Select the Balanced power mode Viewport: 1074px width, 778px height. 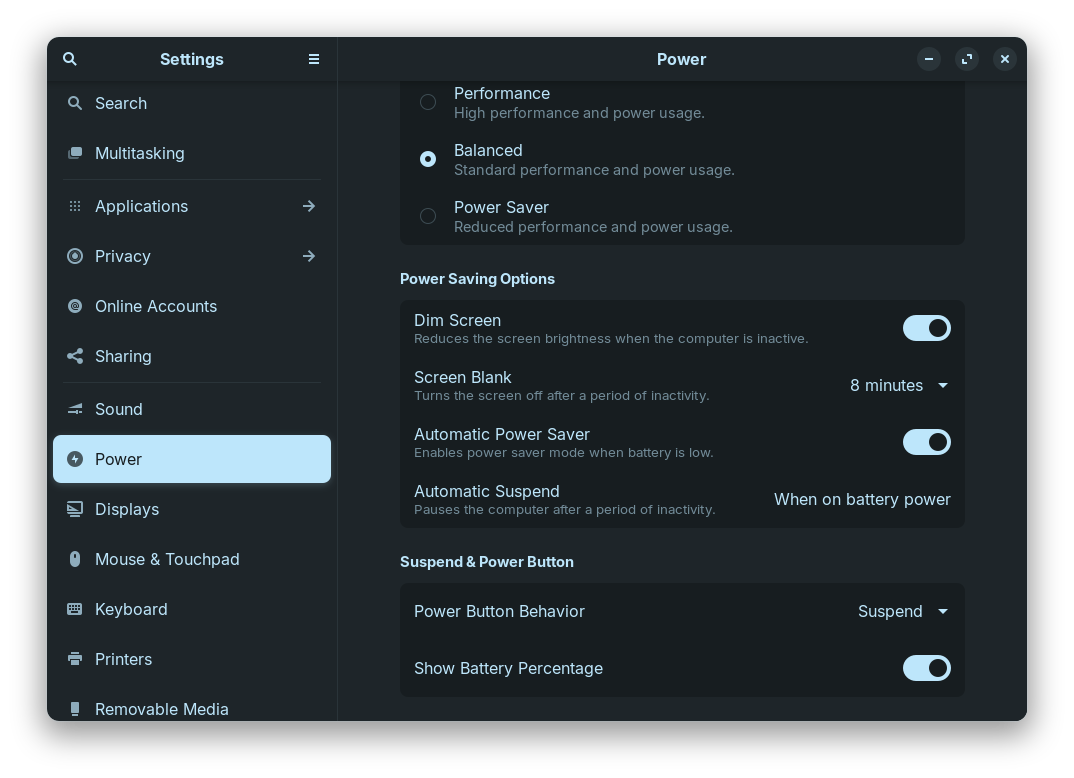coord(427,159)
